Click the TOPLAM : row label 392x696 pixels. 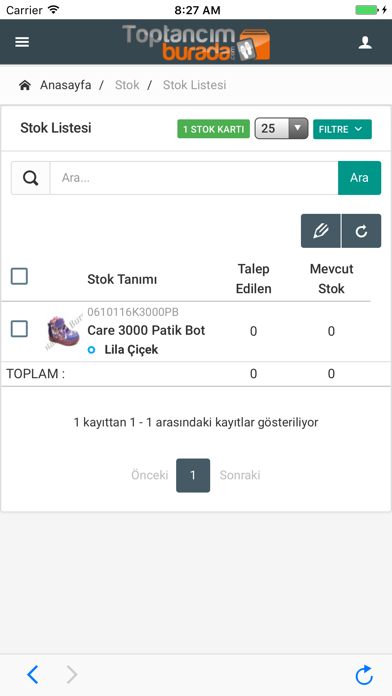pyautogui.click(x=36, y=374)
